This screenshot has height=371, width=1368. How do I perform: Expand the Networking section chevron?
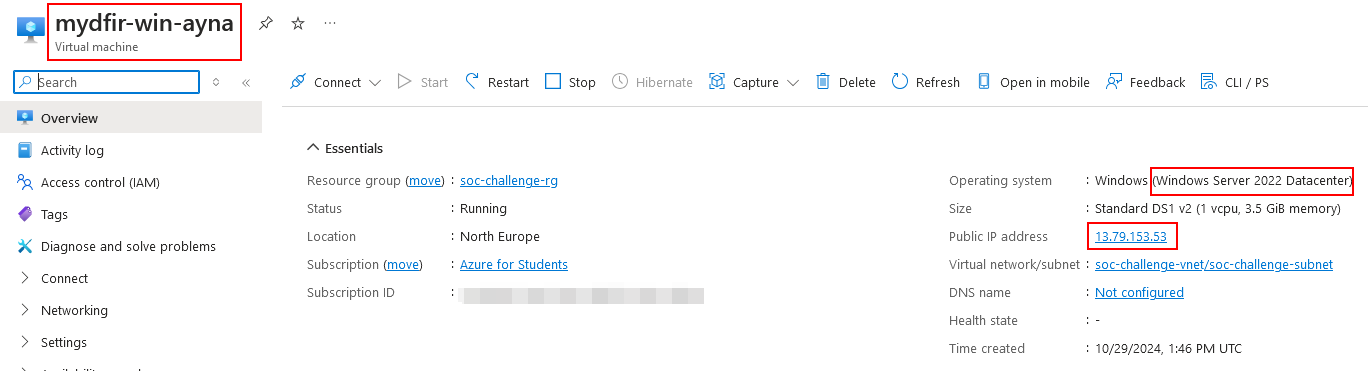pos(25,310)
